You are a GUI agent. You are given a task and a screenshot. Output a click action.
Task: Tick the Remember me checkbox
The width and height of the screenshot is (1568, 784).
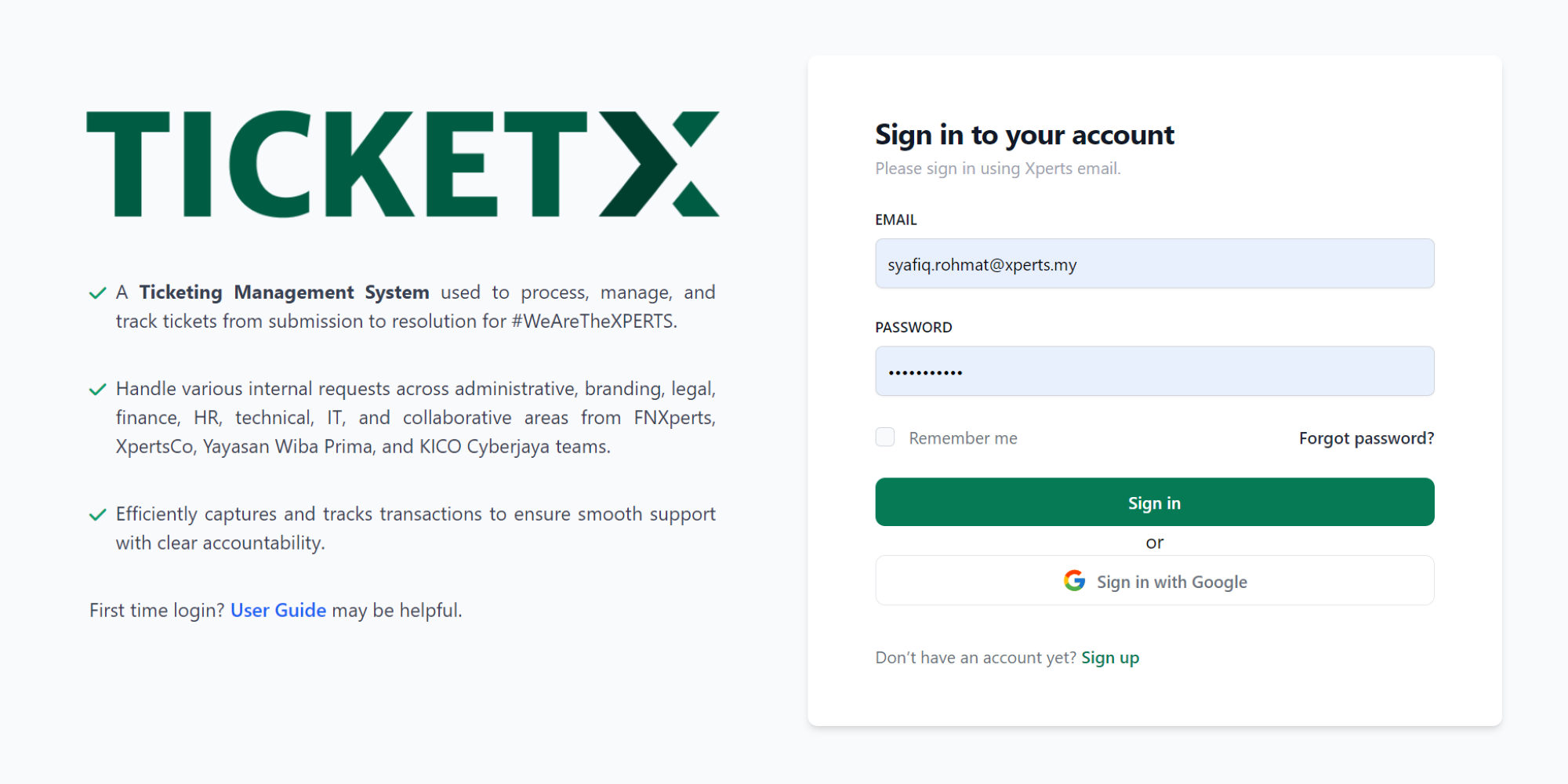(x=885, y=437)
